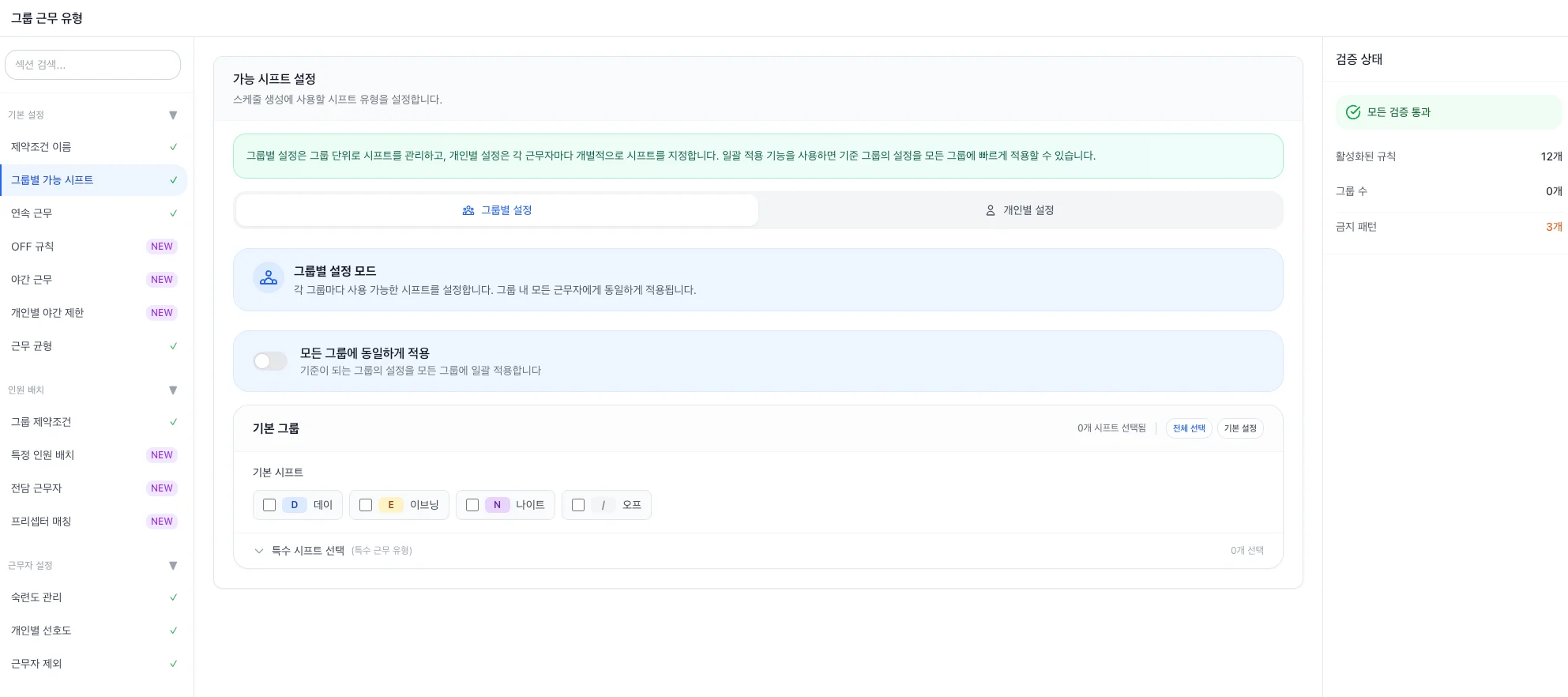This screenshot has height=697, width=1568.
Task: Open 프리셉터 매칭 in the sidebar
Action: click(93, 522)
